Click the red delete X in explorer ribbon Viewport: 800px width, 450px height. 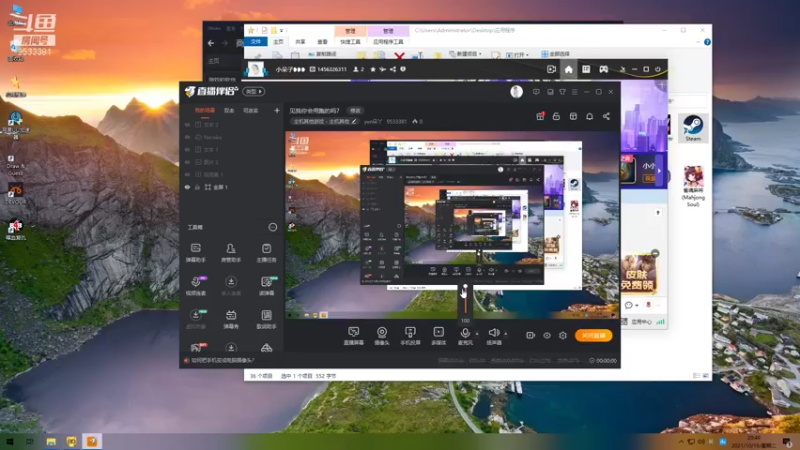[399, 56]
